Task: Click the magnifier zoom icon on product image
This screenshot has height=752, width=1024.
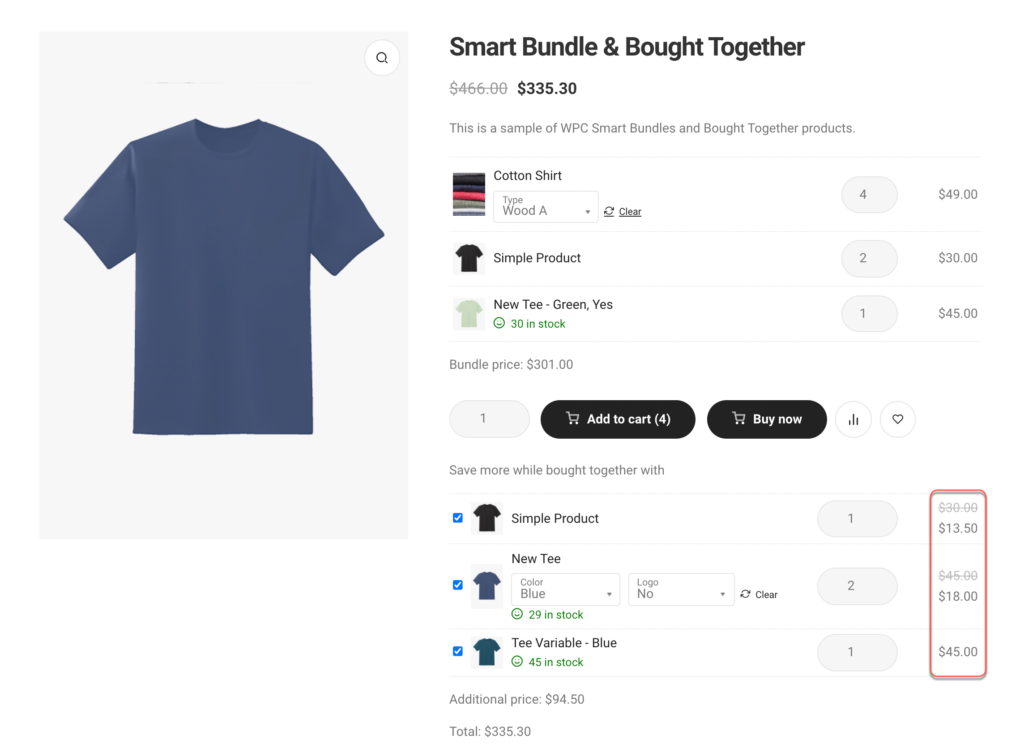Action: pos(382,58)
